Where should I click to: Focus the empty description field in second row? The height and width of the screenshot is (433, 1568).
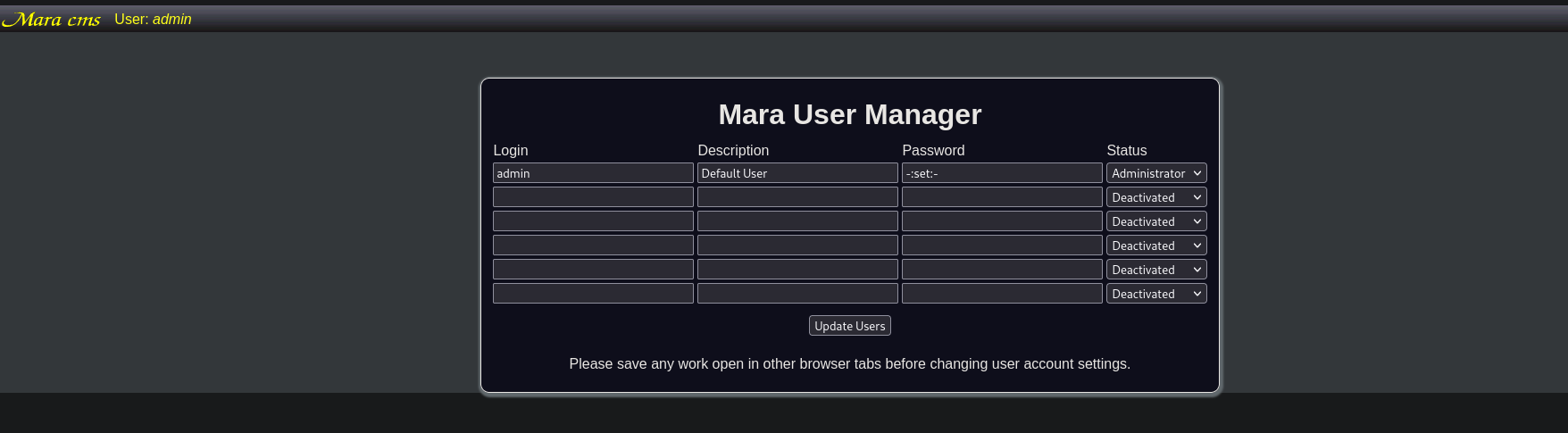click(797, 197)
